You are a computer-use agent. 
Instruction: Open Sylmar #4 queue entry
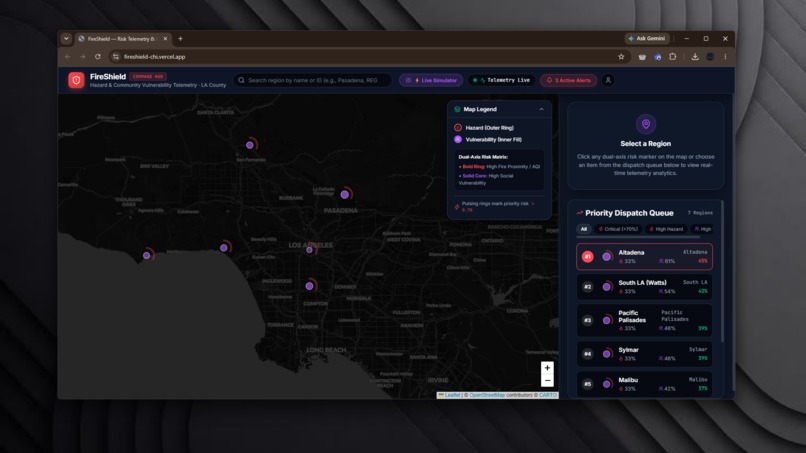[x=645, y=354]
